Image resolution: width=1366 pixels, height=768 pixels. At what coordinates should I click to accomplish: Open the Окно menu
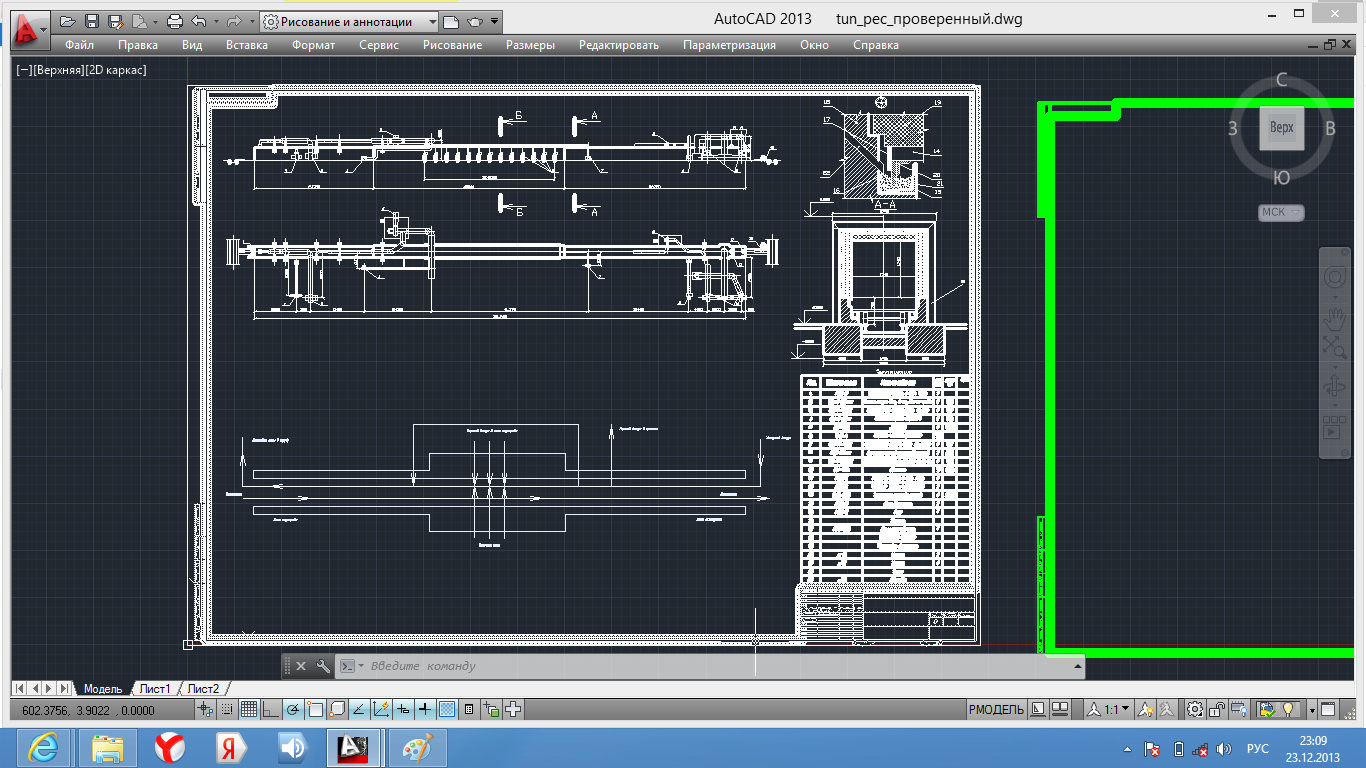point(815,45)
